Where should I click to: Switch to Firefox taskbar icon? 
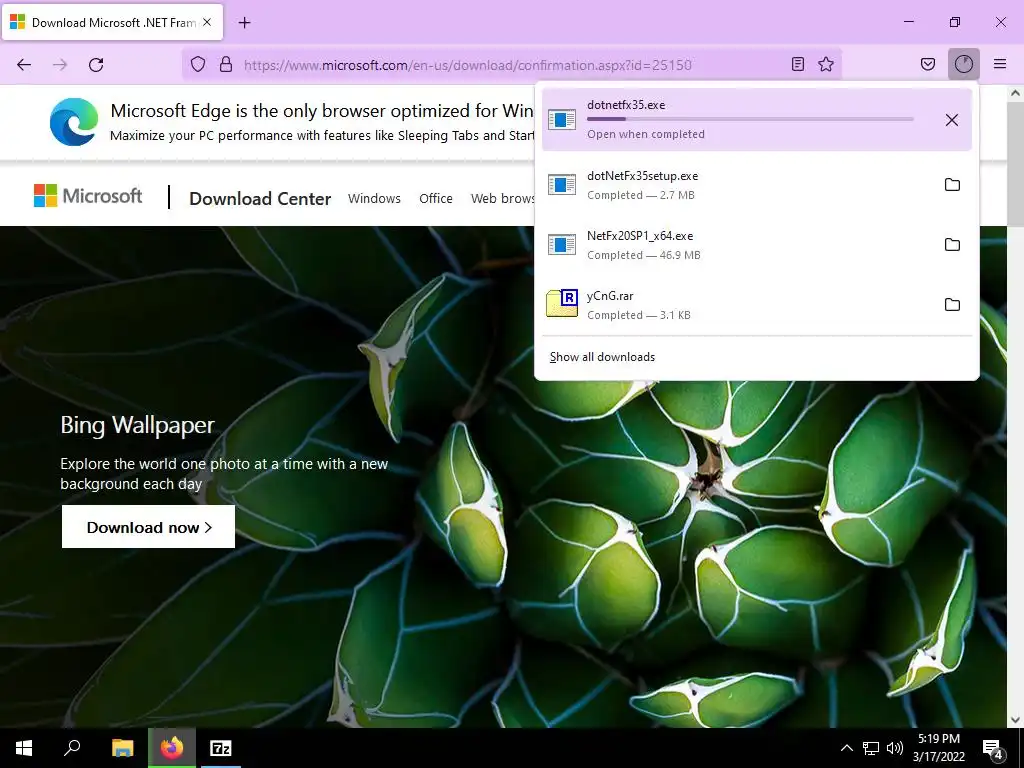(172, 748)
